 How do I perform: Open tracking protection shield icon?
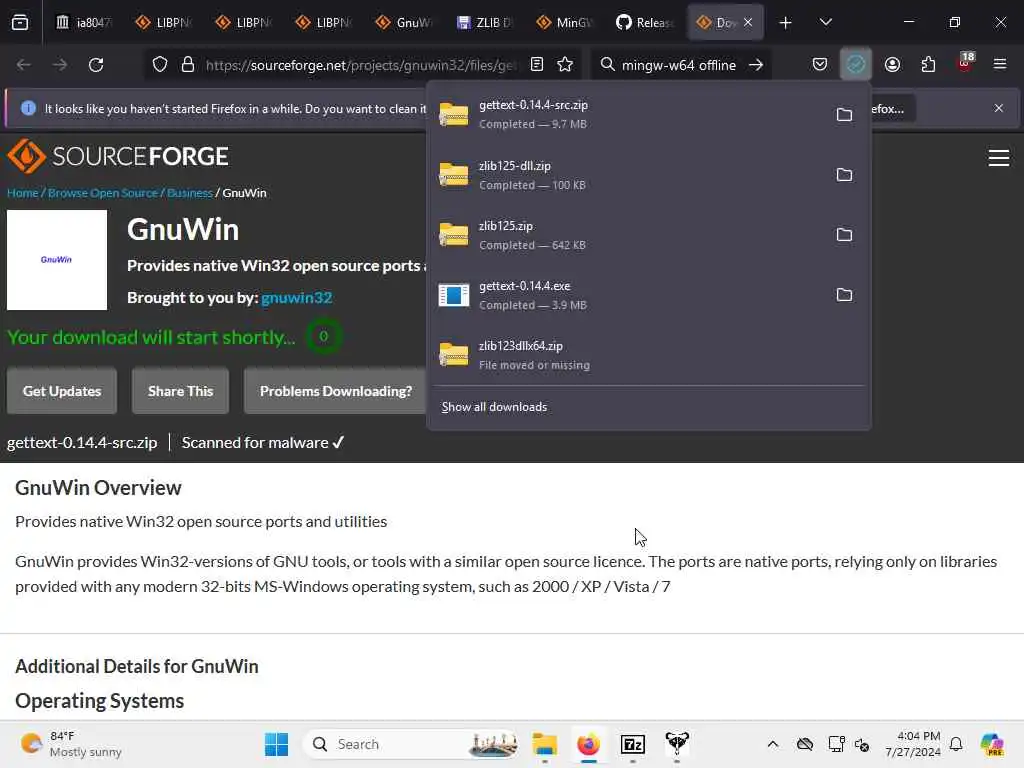tap(160, 65)
